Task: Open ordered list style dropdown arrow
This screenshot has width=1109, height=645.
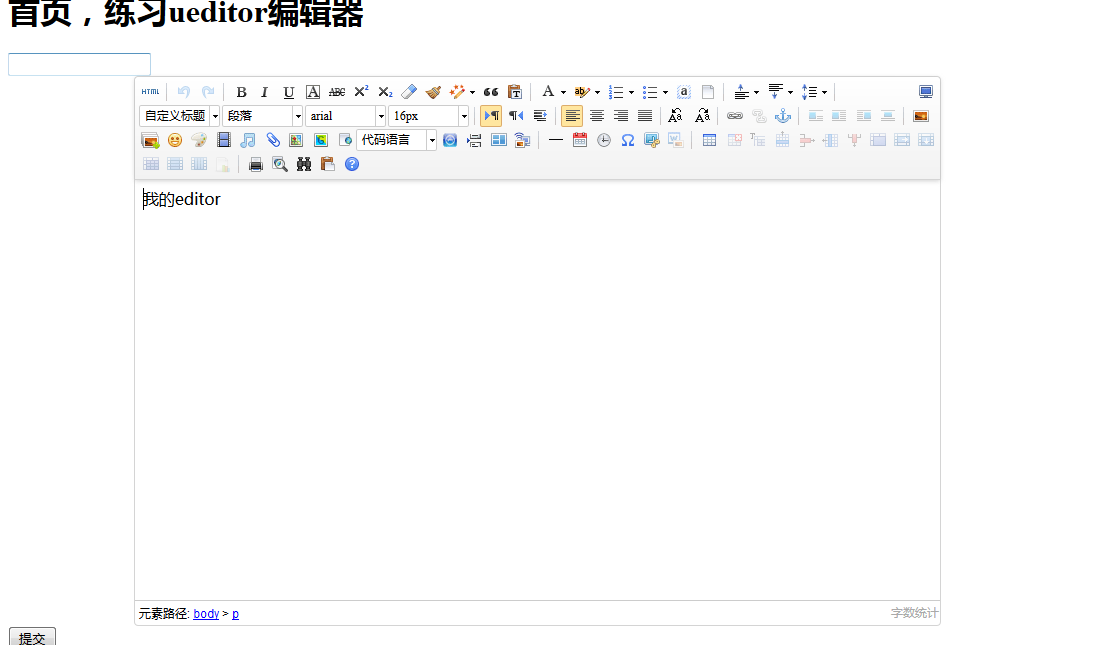Action: coord(631,92)
